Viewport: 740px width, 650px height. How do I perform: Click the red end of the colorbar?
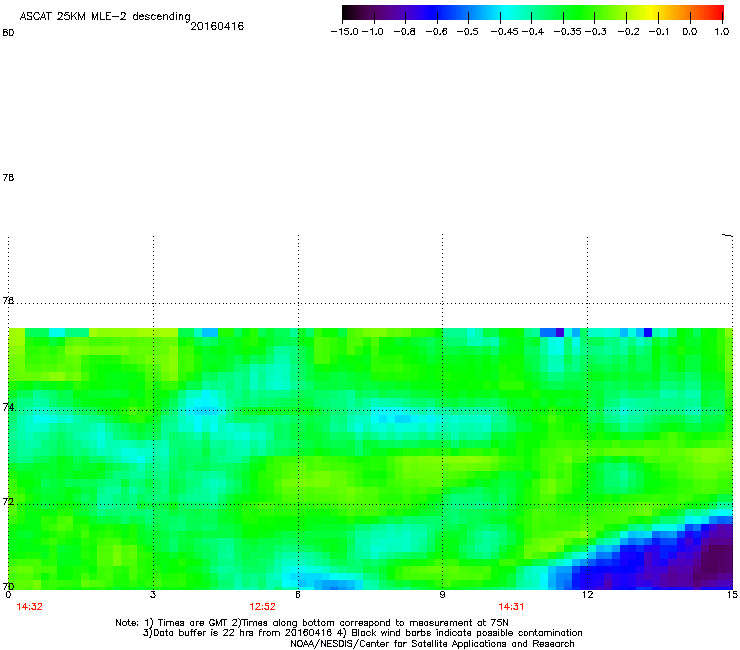(717, 13)
